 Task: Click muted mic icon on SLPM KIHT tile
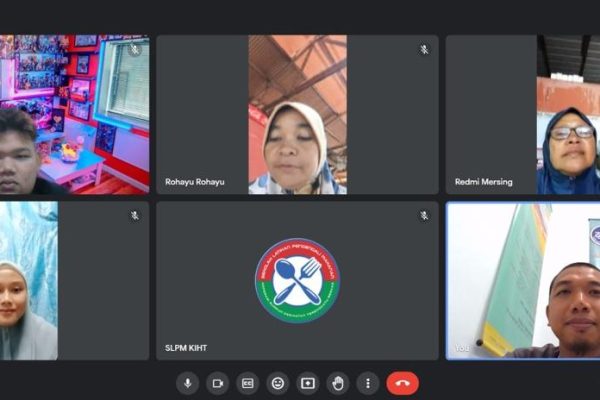point(424,215)
